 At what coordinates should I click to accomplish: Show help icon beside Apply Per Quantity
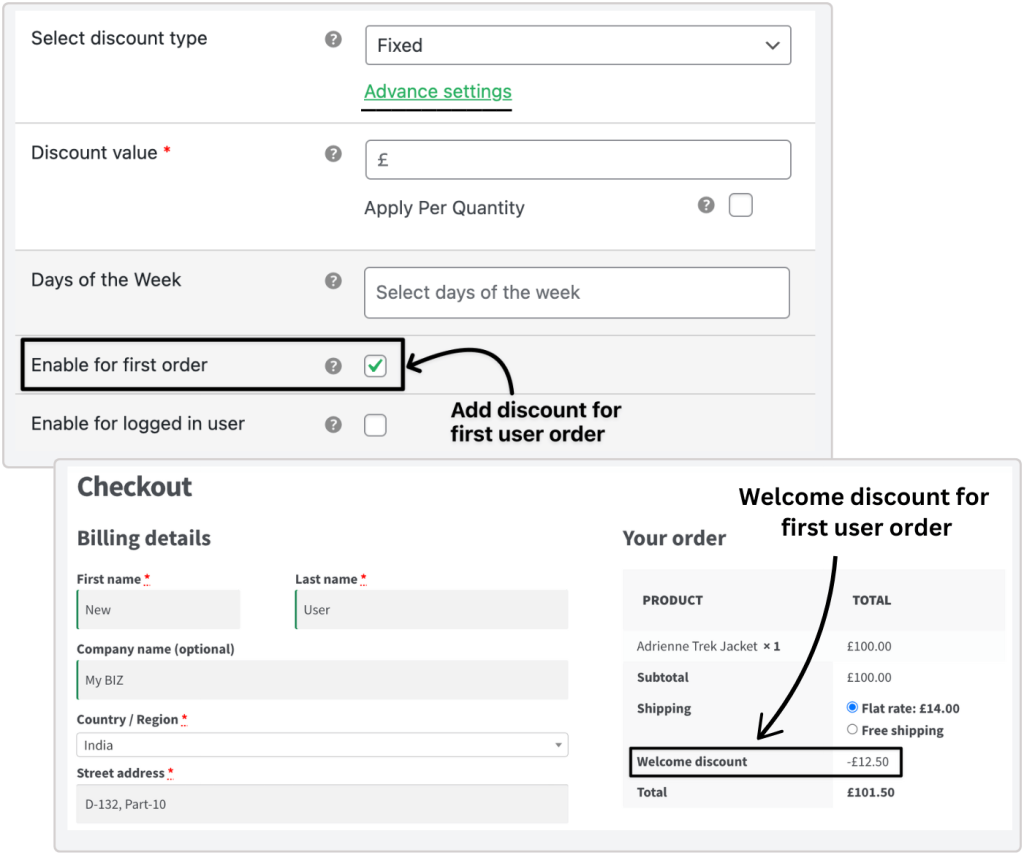(x=706, y=205)
